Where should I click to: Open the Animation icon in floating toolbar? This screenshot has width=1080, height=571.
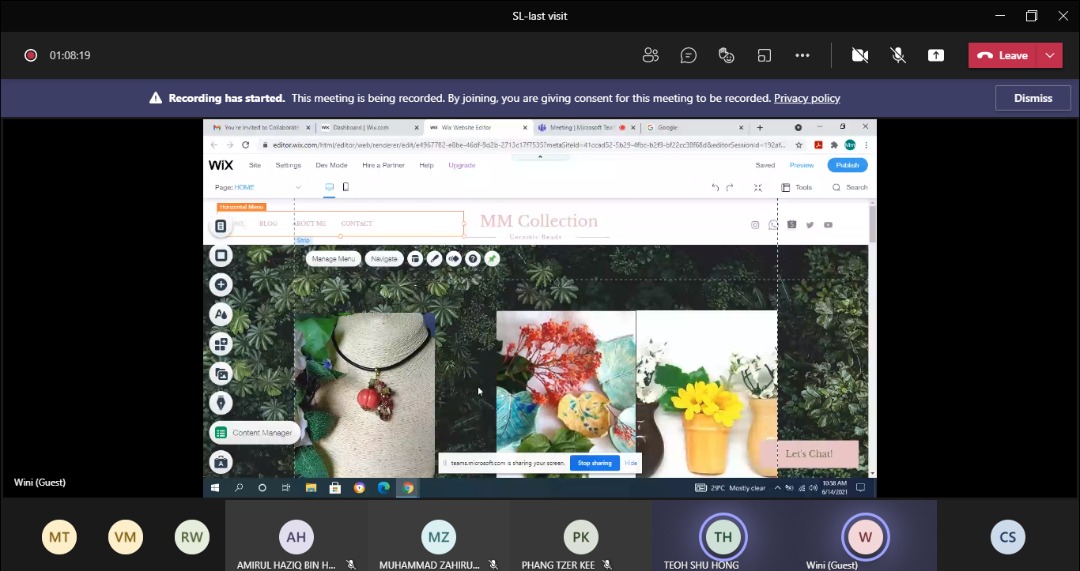pyautogui.click(x=453, y=258)
